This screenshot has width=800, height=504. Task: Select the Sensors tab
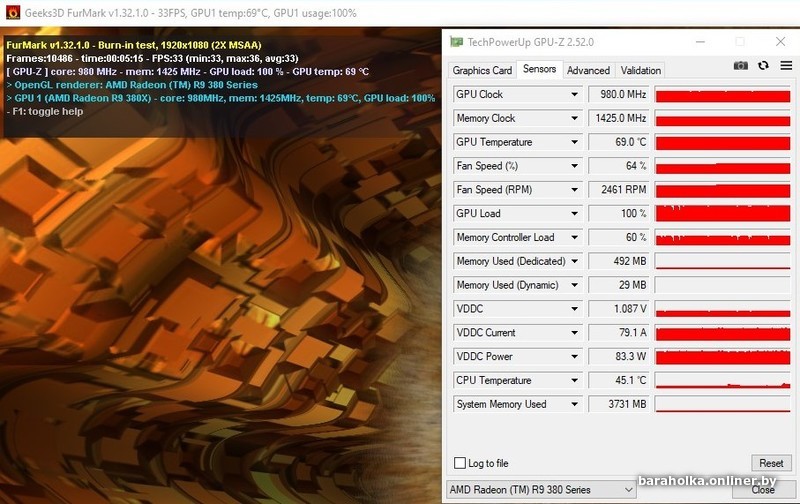click(x=539, y=69)
